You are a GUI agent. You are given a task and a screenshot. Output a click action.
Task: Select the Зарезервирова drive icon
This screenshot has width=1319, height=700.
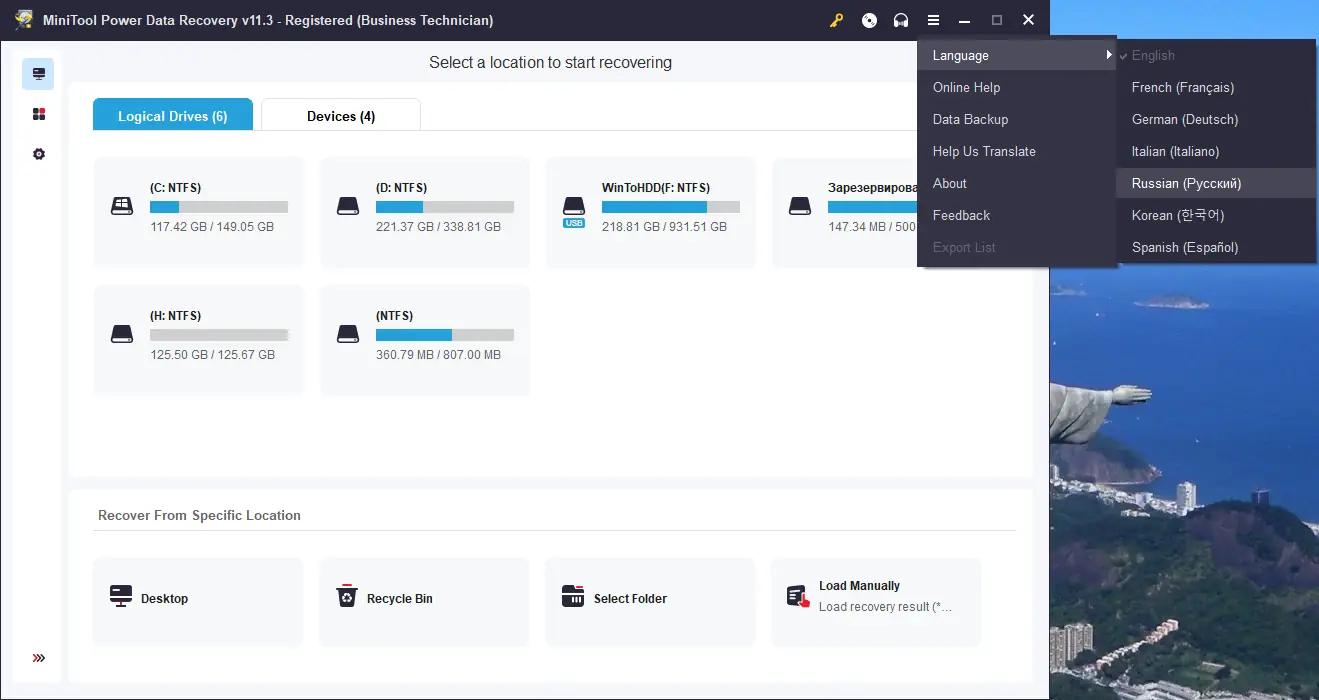click(799, 206)
